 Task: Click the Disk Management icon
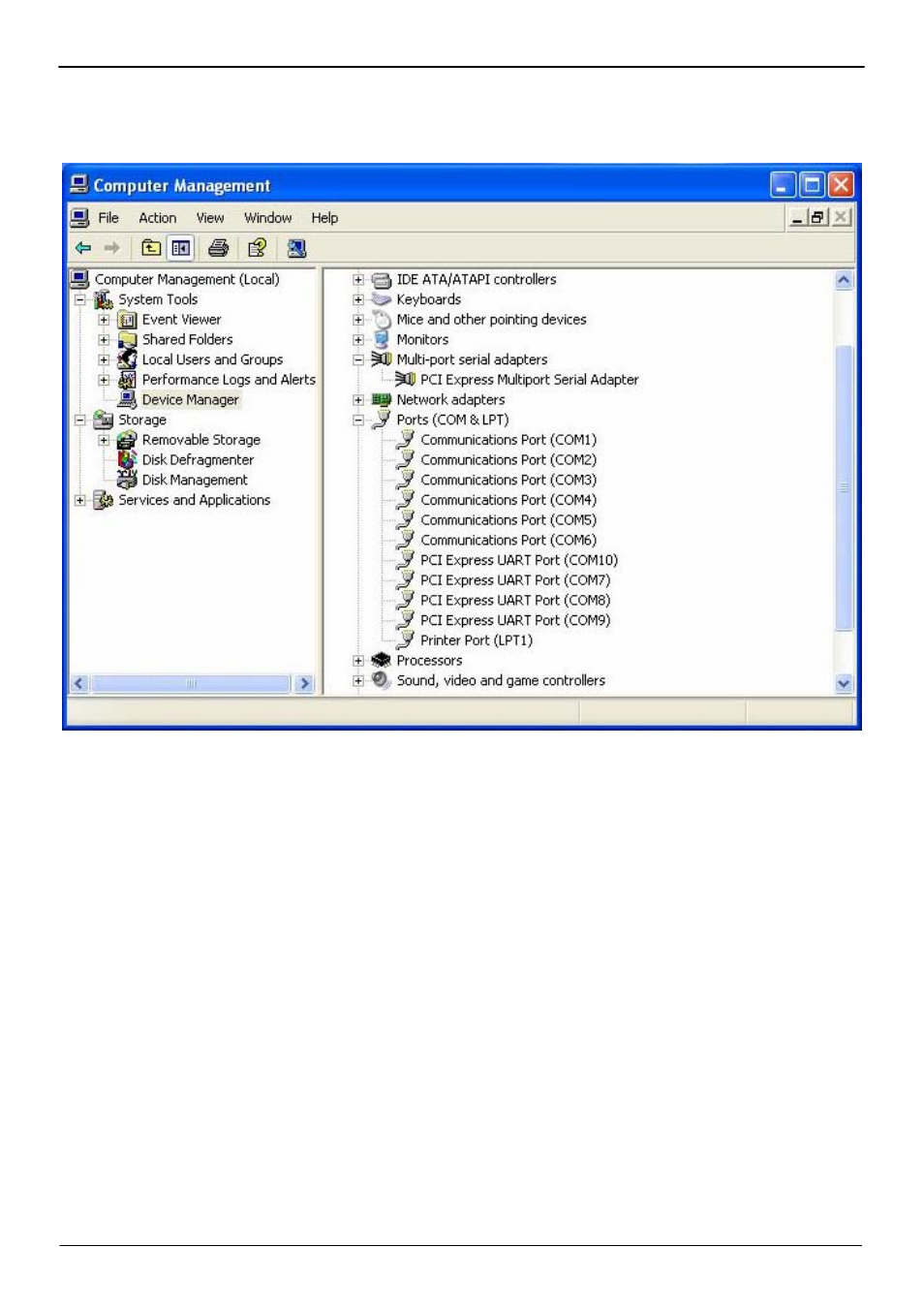click(x=127, y=480)
